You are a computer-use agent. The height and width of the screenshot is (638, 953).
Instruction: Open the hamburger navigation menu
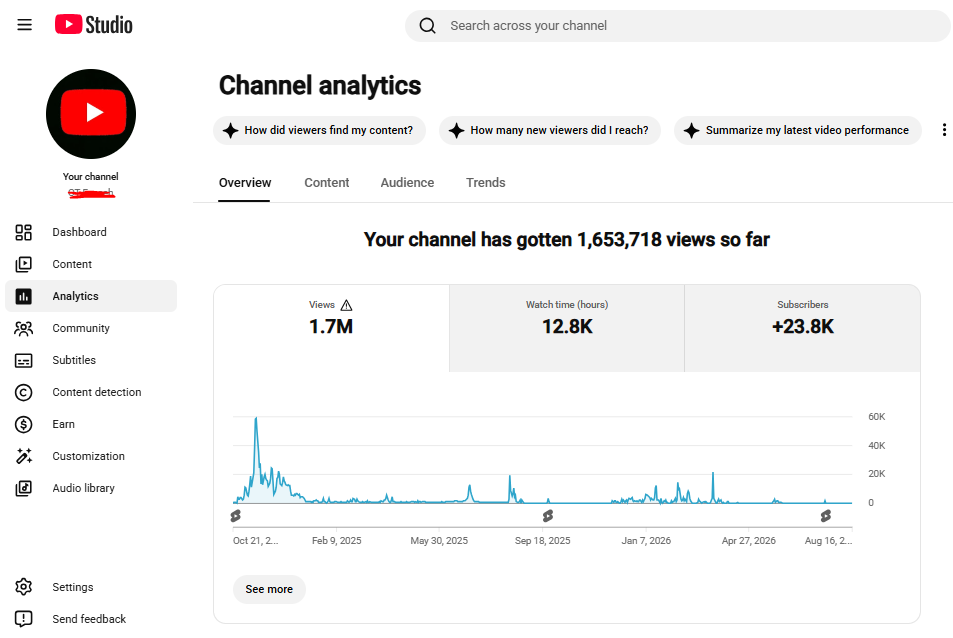point(24,25)
